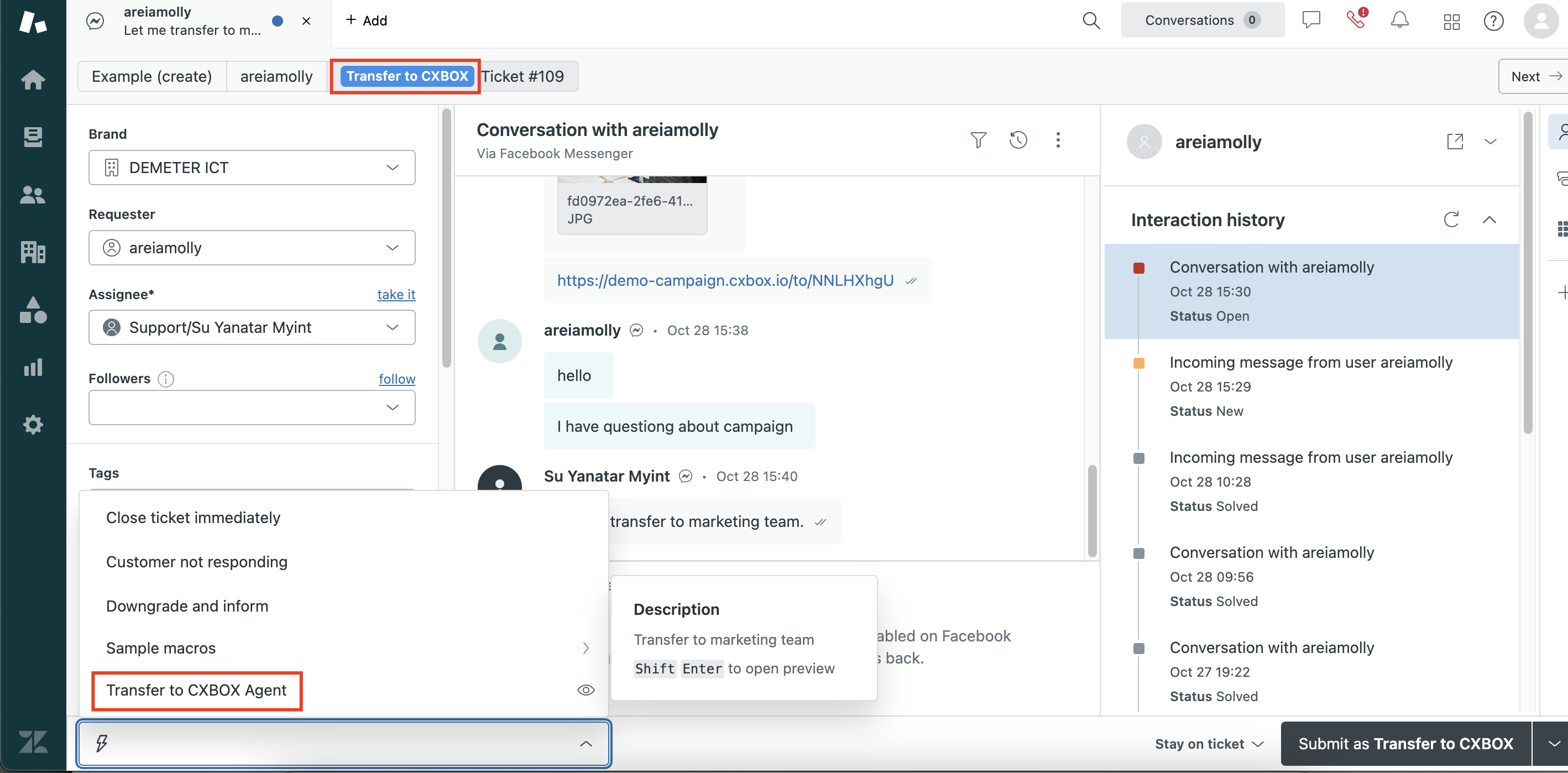Open Incoming message Oct 28 15:29 entry
This screenshot has width=1568, height=773.
click(1311, 386)
